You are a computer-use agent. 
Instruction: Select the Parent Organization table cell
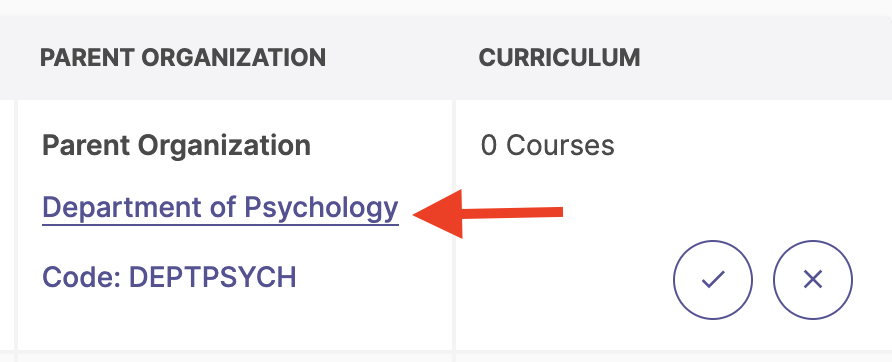tap(235, 225)
